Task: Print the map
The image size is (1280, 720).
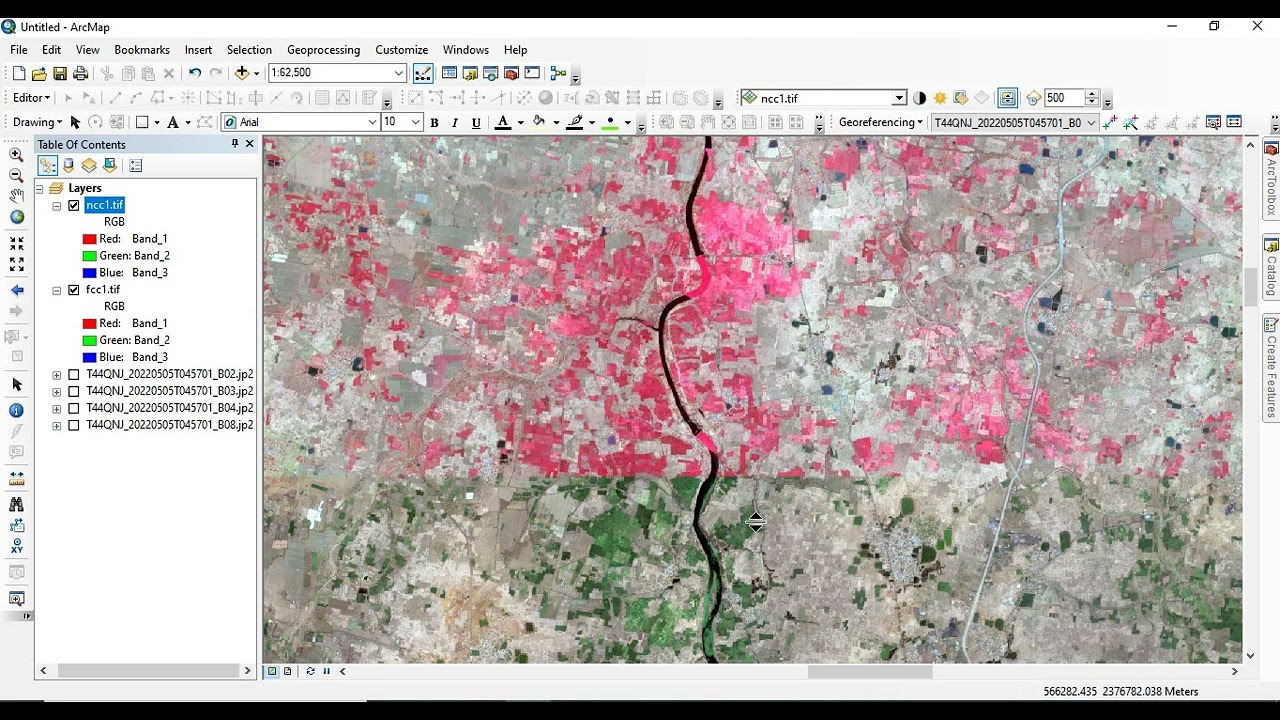Action: [81, 73]
